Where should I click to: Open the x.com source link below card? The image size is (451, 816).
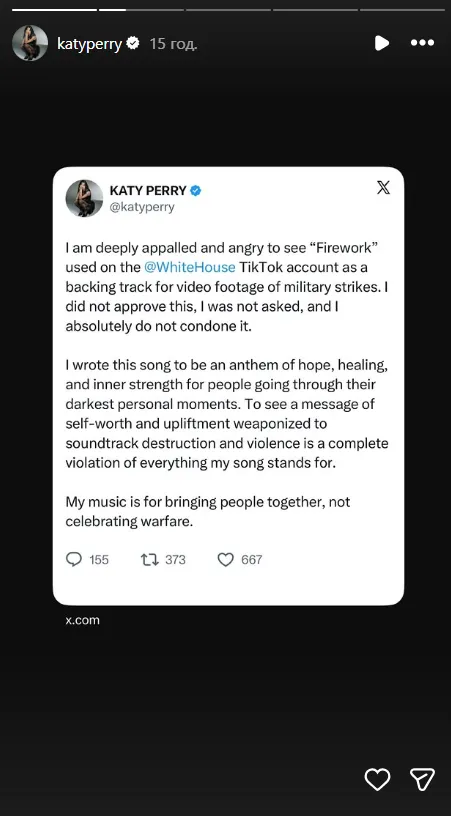[82, 620]
